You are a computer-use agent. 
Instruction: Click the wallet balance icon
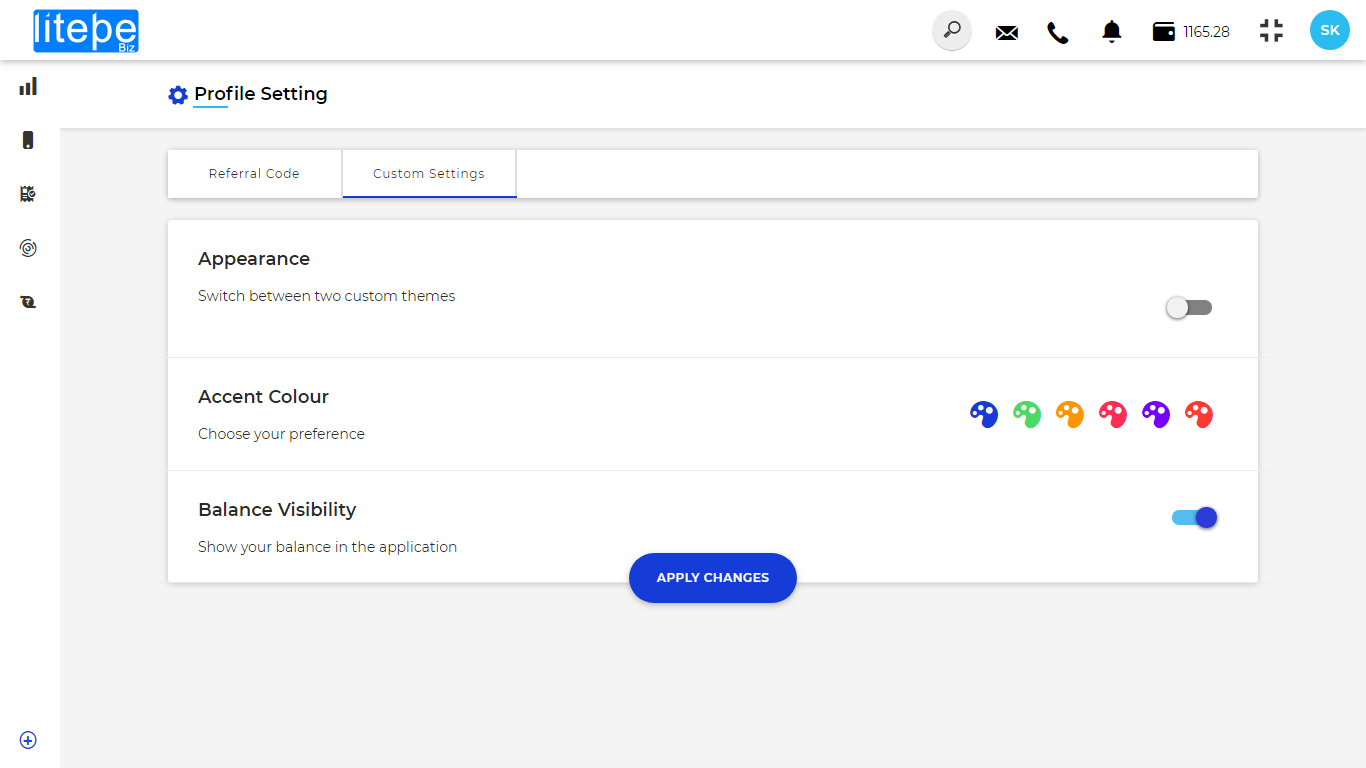point(1163,32)
